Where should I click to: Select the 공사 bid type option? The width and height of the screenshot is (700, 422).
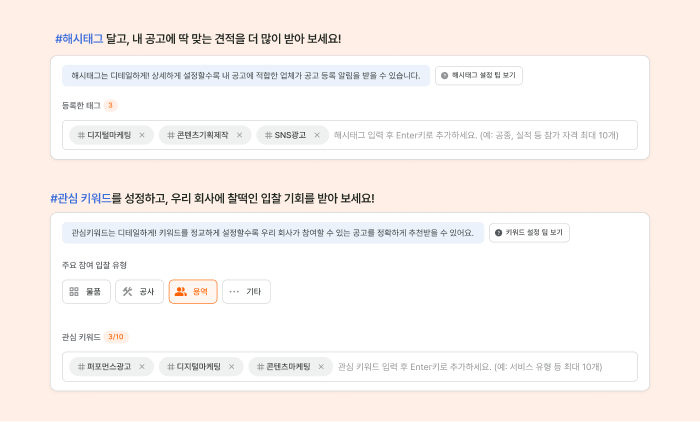(x=139, y=292)
